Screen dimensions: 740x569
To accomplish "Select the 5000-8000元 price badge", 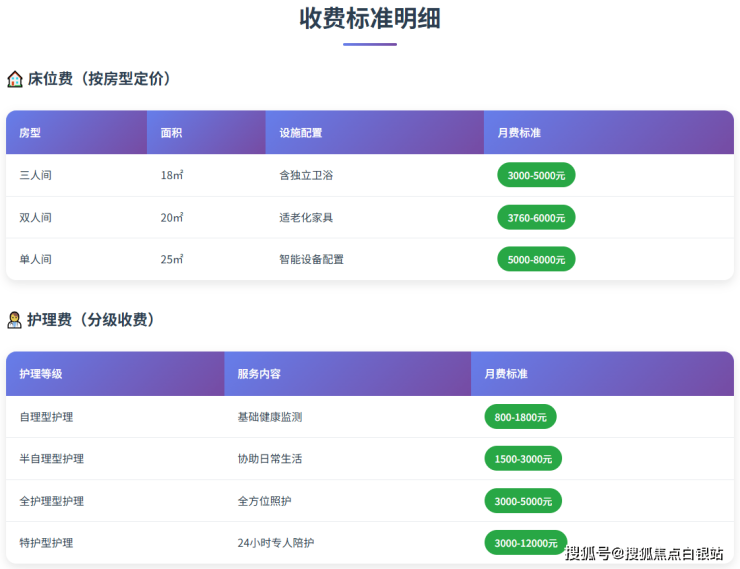I will [536, 259].
